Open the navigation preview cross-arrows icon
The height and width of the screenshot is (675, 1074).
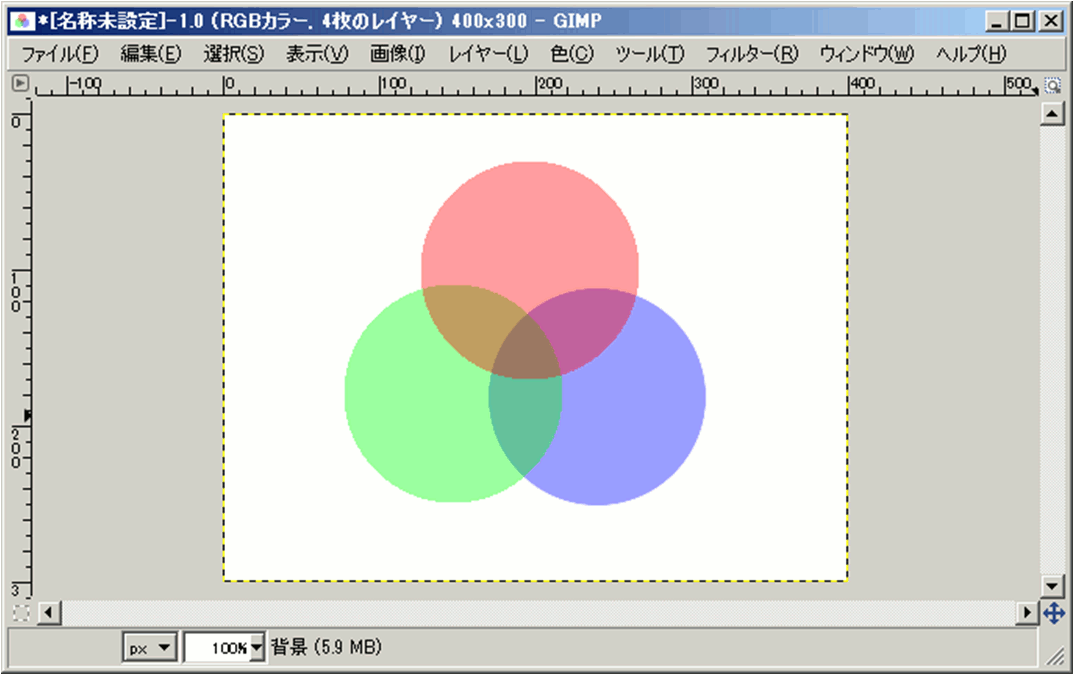(x=1052, y=612)
